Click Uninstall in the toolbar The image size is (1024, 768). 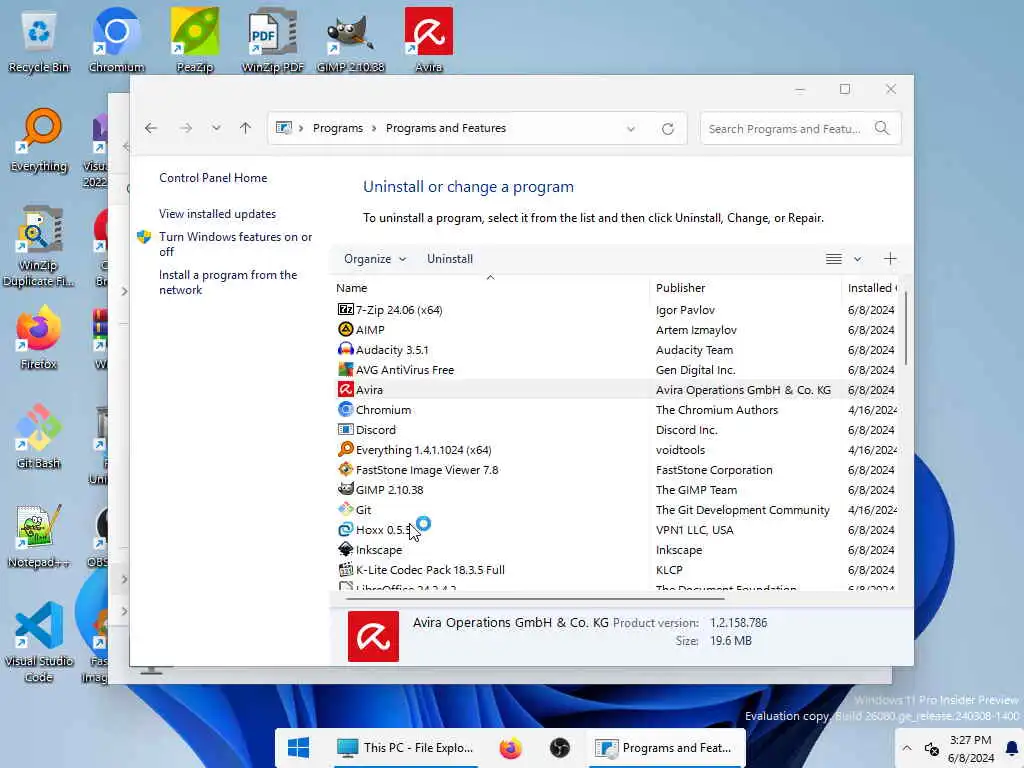tap(450, 259)
